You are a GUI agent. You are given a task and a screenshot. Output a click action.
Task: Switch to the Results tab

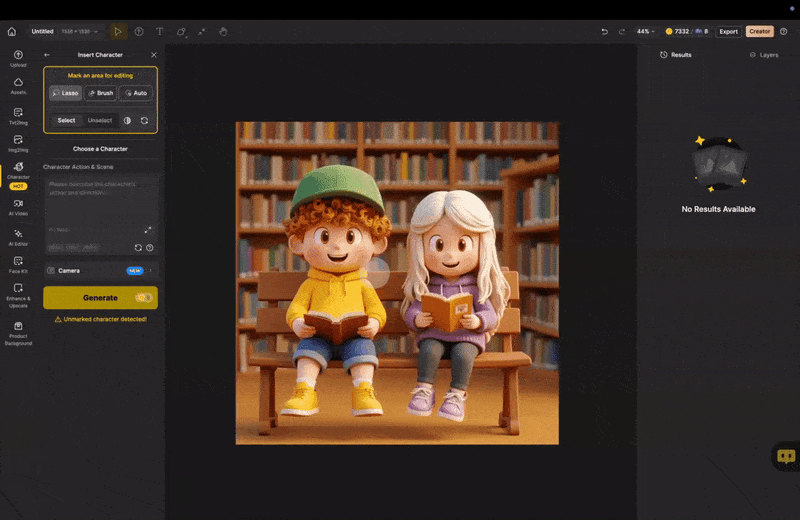click(676, 55)
